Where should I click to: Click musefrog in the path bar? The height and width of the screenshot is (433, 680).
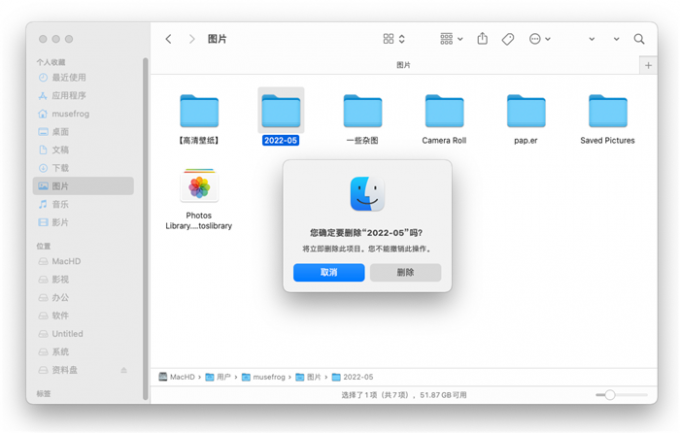pos(264,377)
